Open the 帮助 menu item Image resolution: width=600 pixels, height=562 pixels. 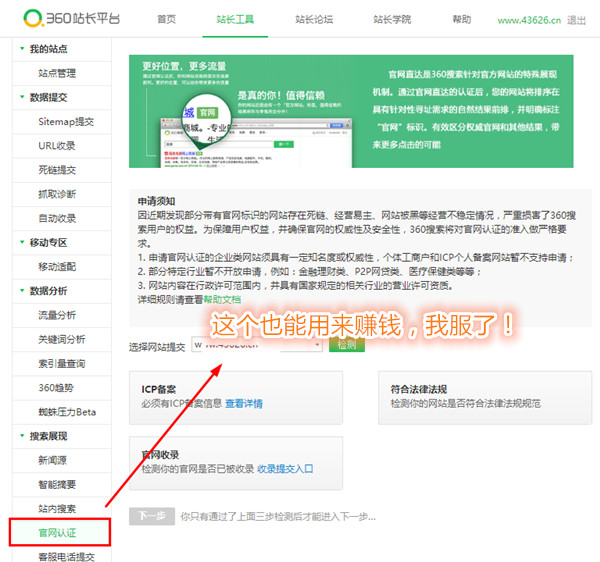pyautogui.click(x=461, y=19)
